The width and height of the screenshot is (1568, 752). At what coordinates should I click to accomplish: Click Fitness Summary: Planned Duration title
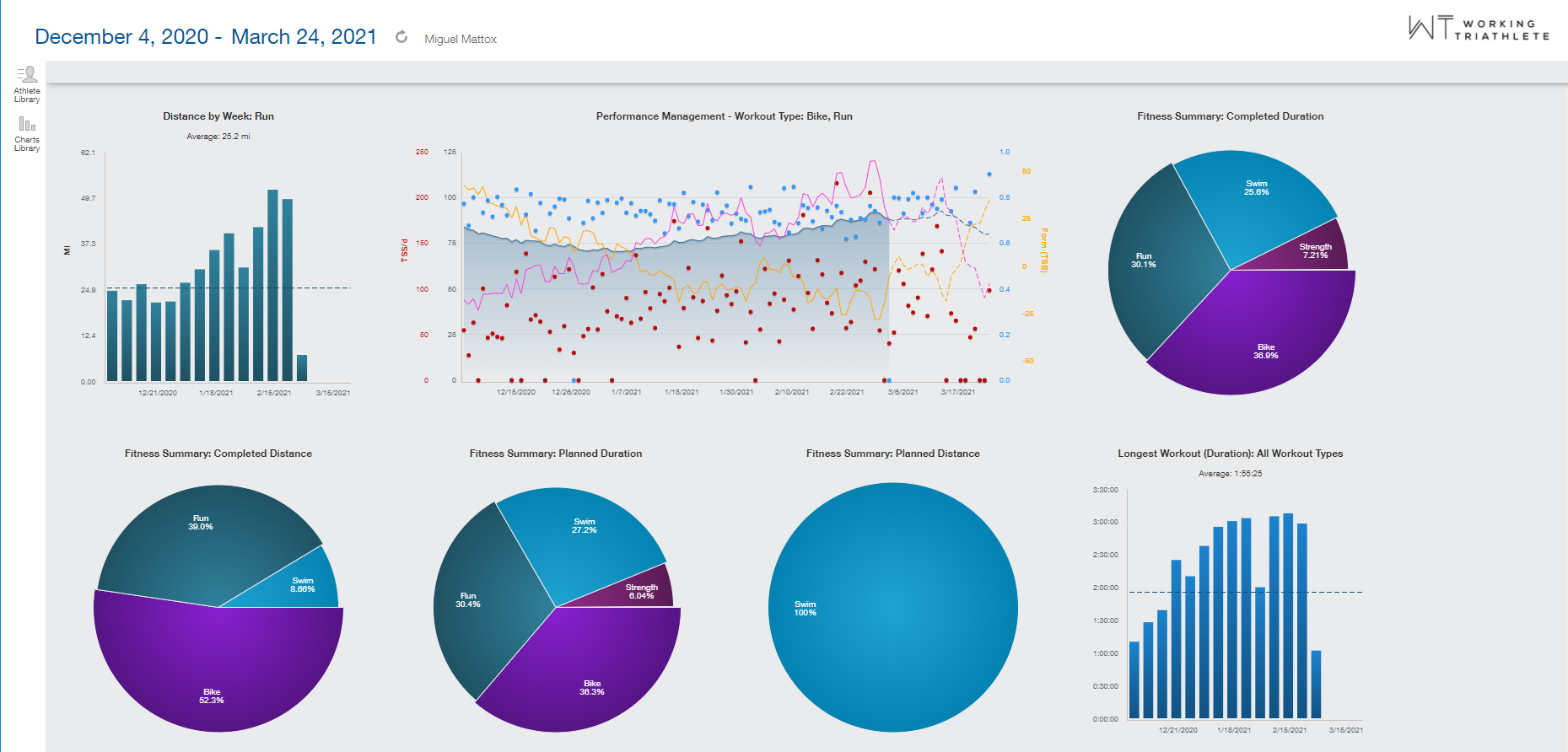(556, 454)
